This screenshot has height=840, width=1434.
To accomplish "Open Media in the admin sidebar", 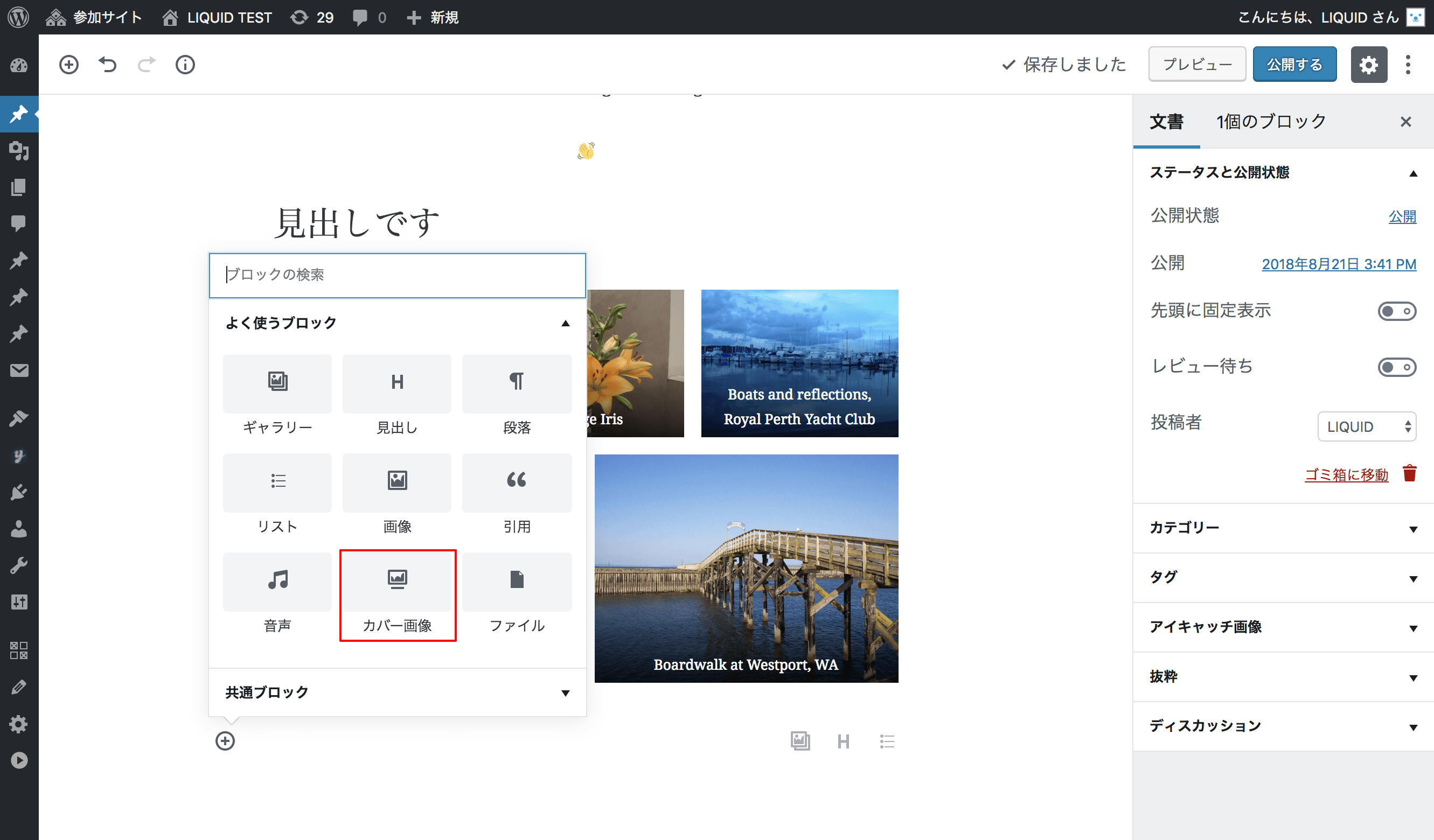I will (19, 151).
